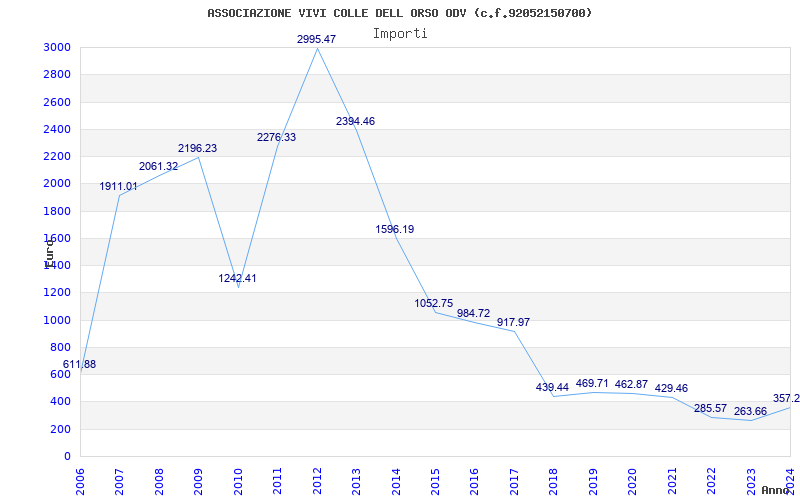Select the x-axis year 2021
Image resolution: width=800 pixels, height=500 pixels.
click(x=672, y=482)
